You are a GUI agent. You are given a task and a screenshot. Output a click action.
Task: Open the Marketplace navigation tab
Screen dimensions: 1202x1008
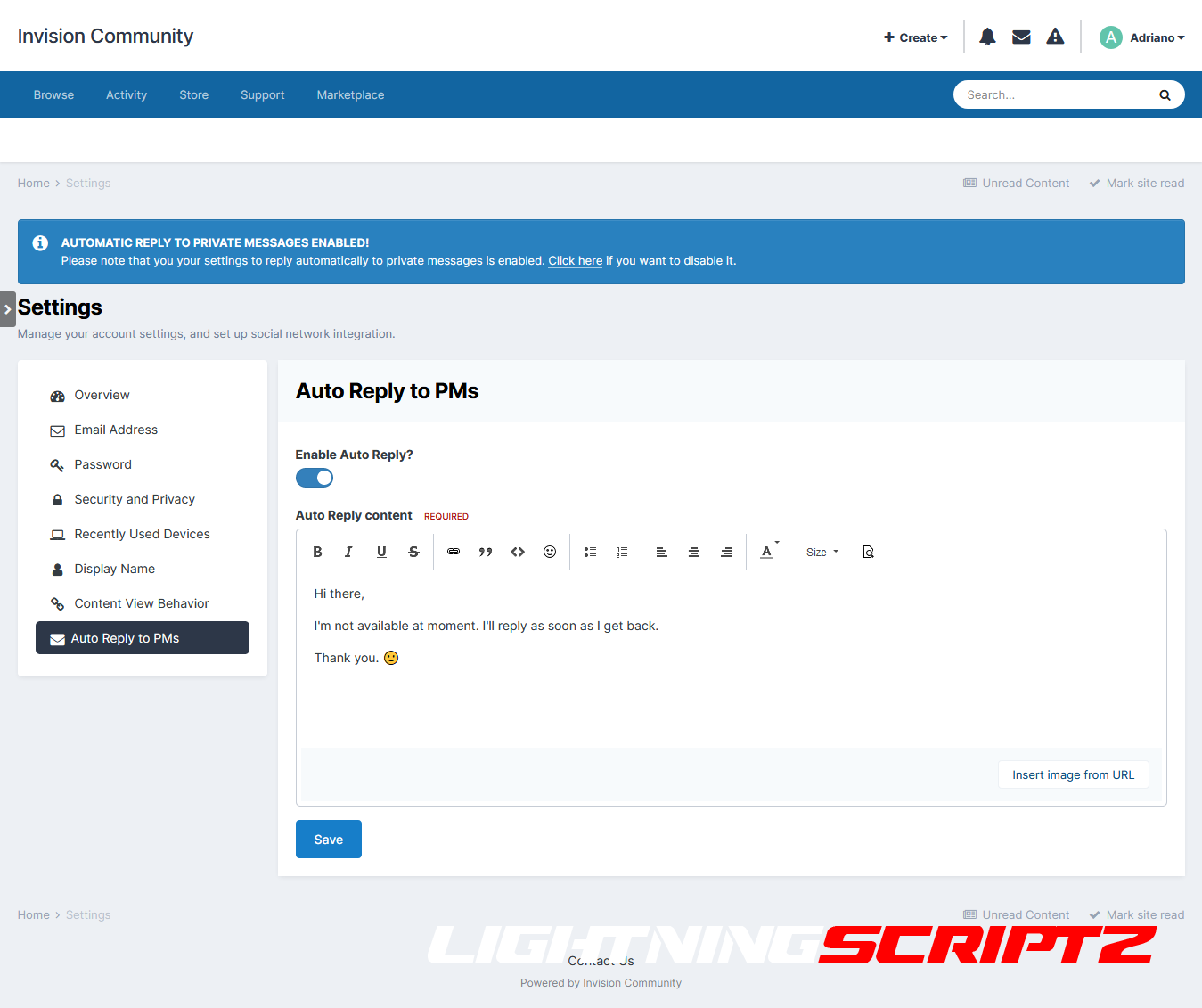[x=350, y=94]
